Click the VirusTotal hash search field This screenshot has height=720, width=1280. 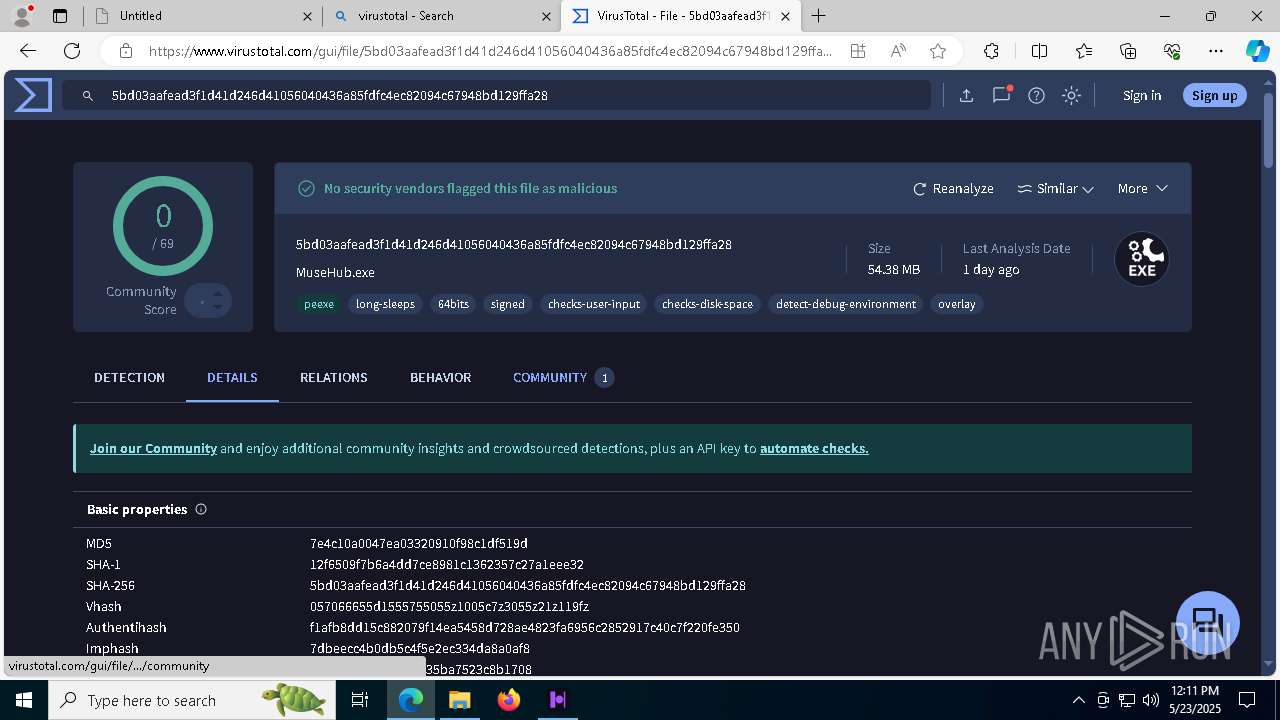coord(496,95)
